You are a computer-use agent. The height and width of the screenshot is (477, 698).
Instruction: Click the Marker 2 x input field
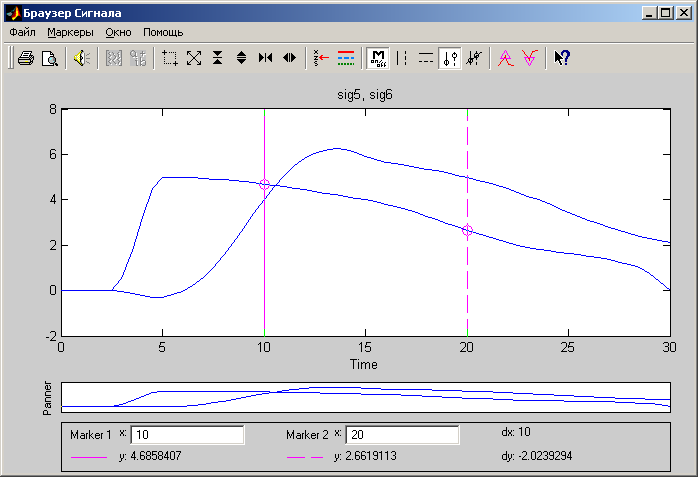pyautogui.click(x=402, y=435)
